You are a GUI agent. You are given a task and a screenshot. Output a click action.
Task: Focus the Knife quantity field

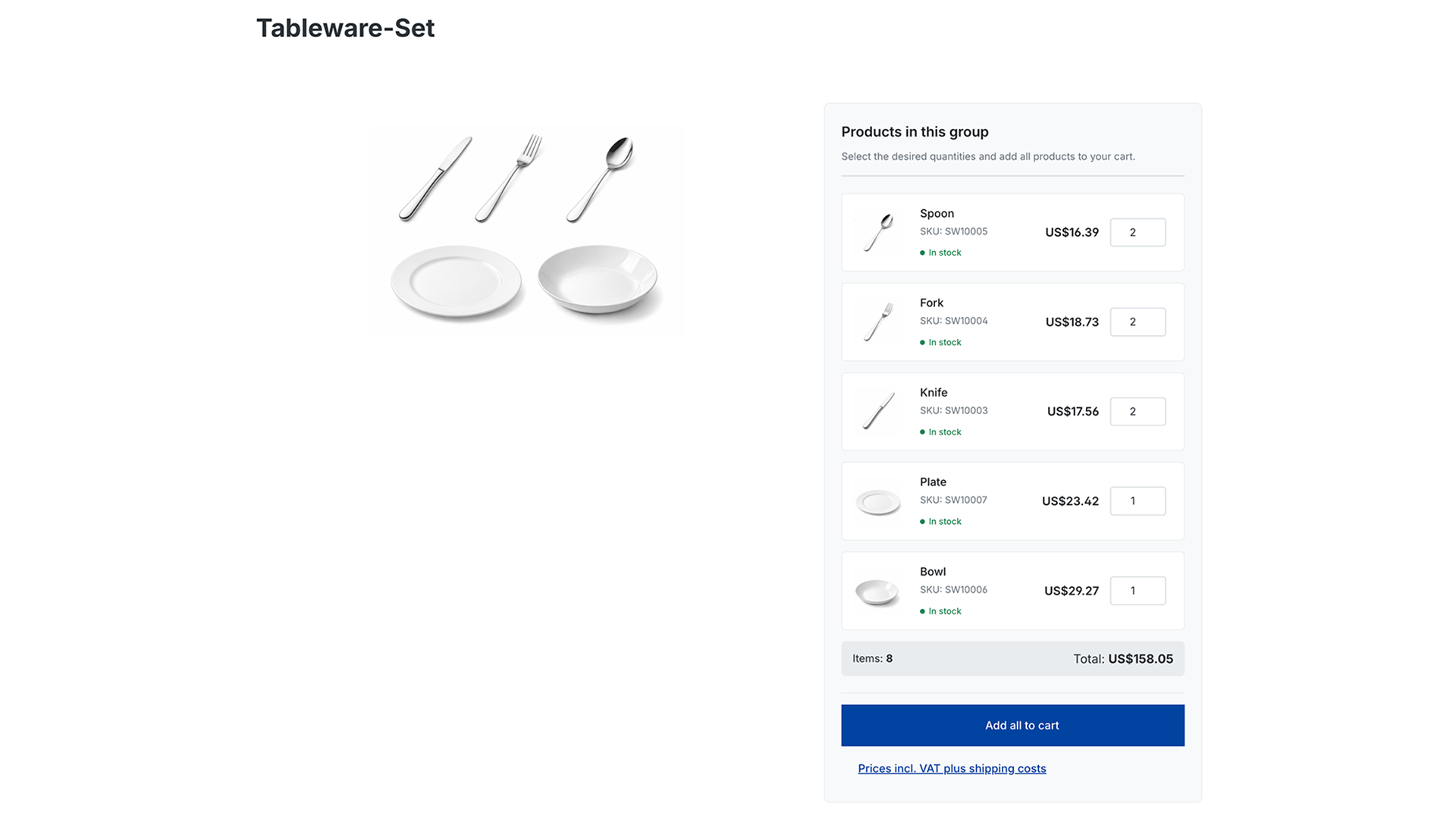tap(1137, 411)
